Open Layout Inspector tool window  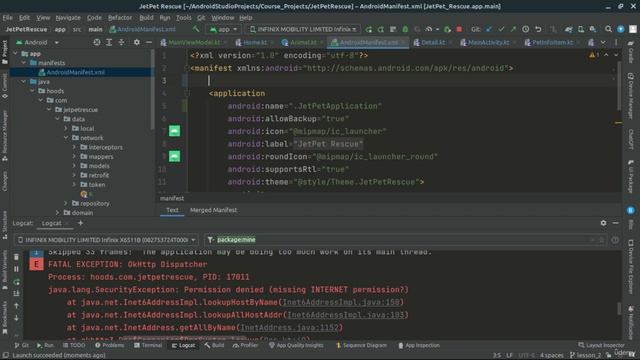(601, 345)
